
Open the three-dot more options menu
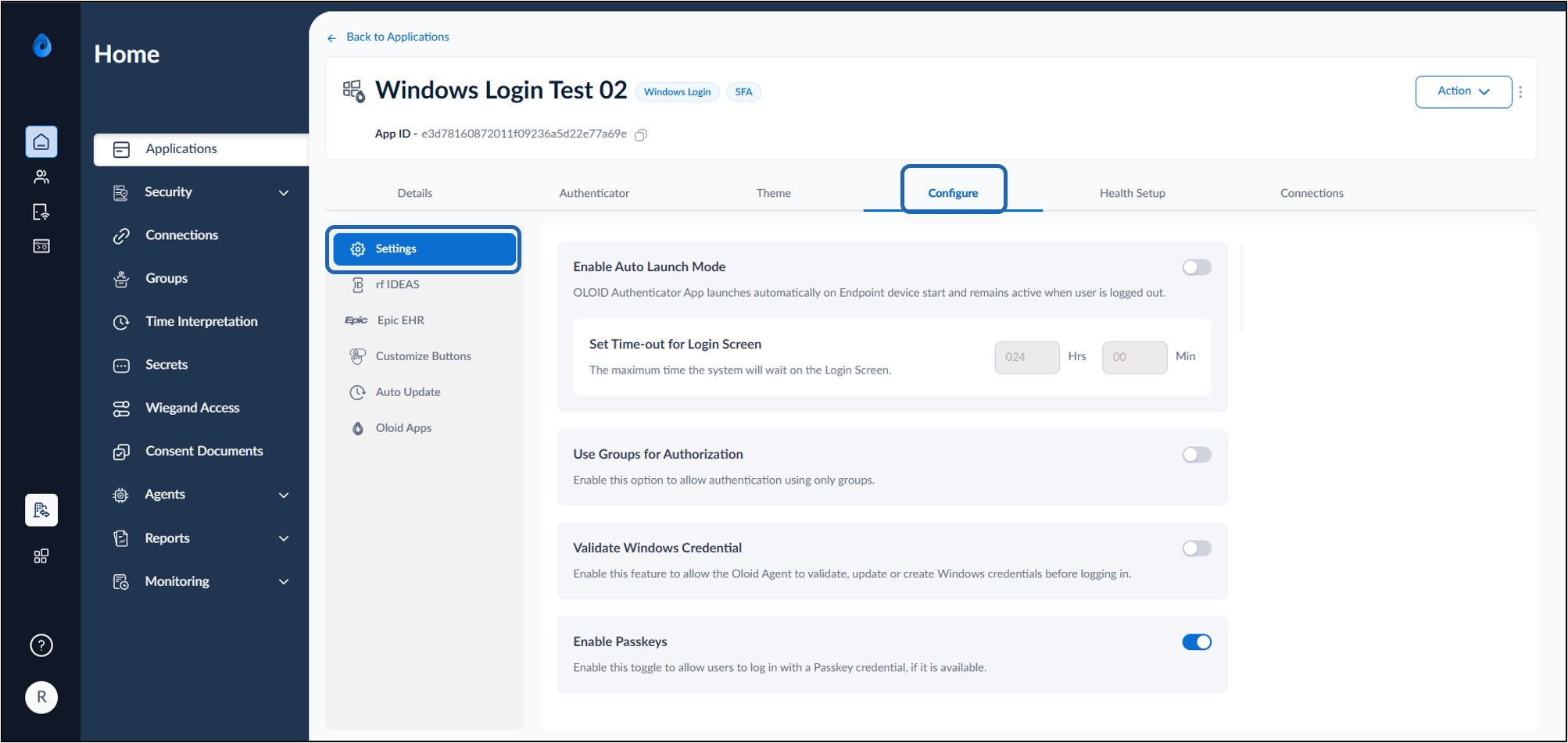coord(1520,91)
